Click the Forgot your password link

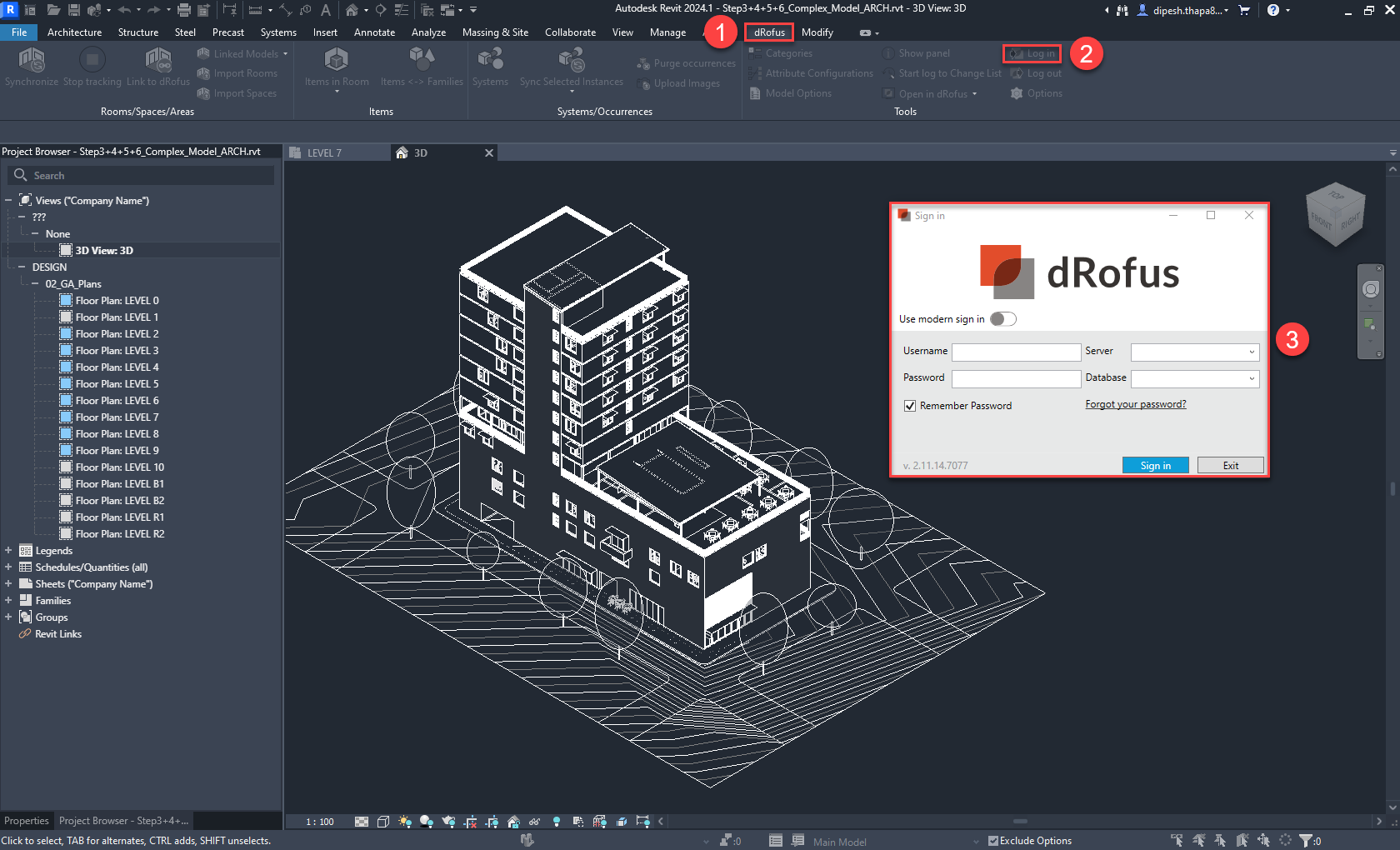[1135, 405]
